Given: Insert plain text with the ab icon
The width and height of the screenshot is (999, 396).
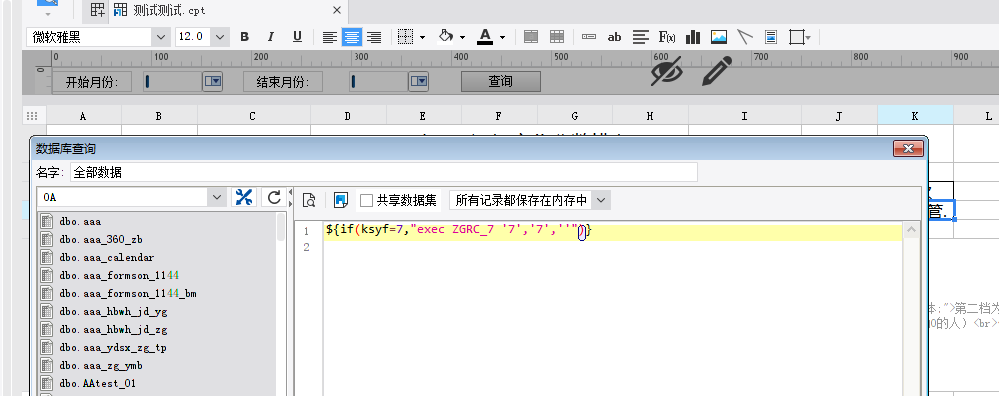Looking at the screenshot, I should pos(614,37).
